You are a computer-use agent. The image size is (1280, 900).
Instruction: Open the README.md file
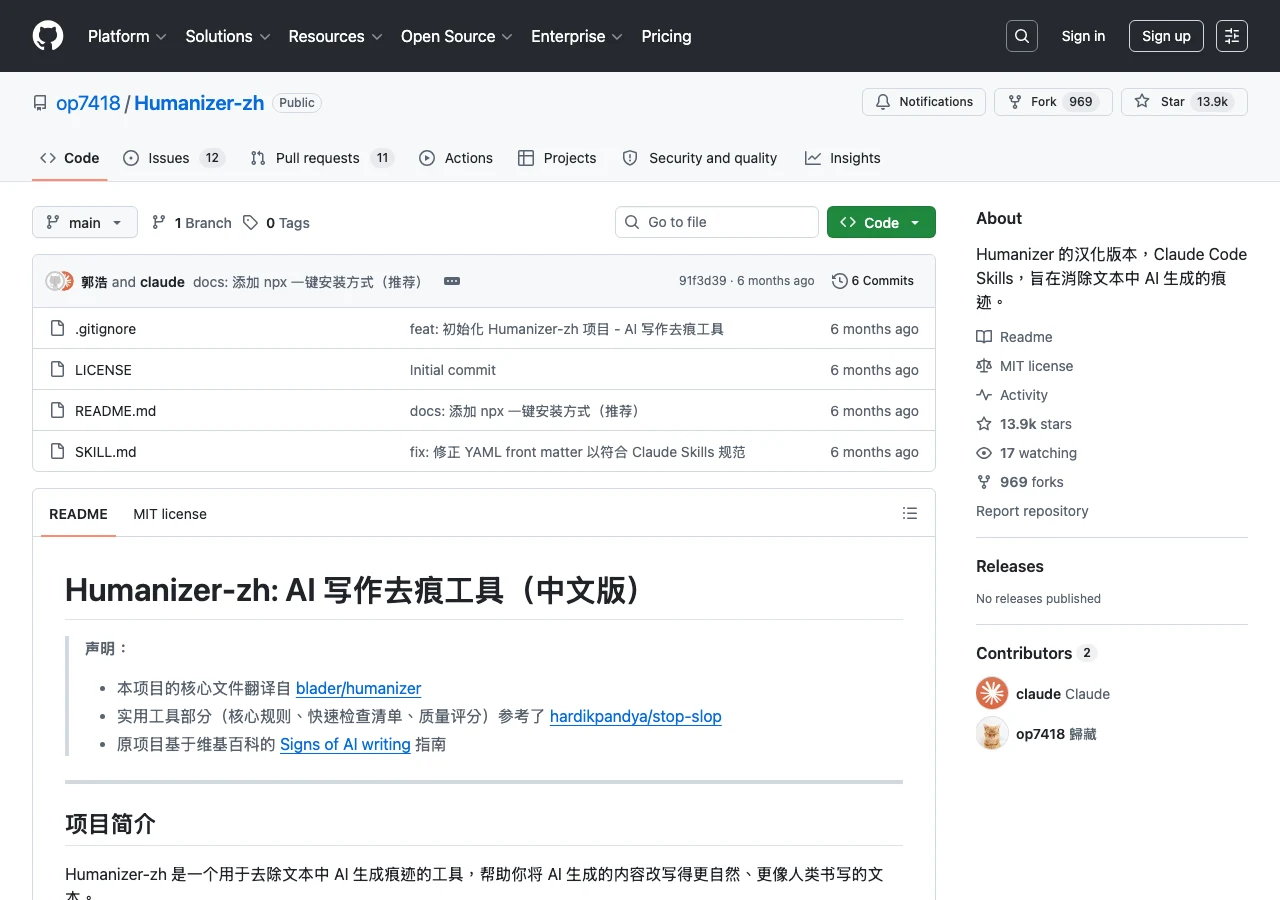pos(115,411)
